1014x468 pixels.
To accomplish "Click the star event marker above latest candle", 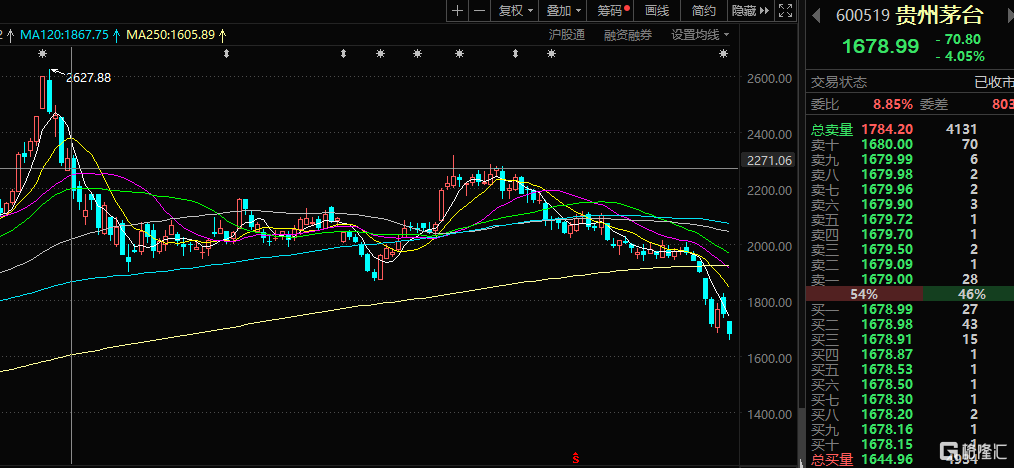I will tap(724, 54).
